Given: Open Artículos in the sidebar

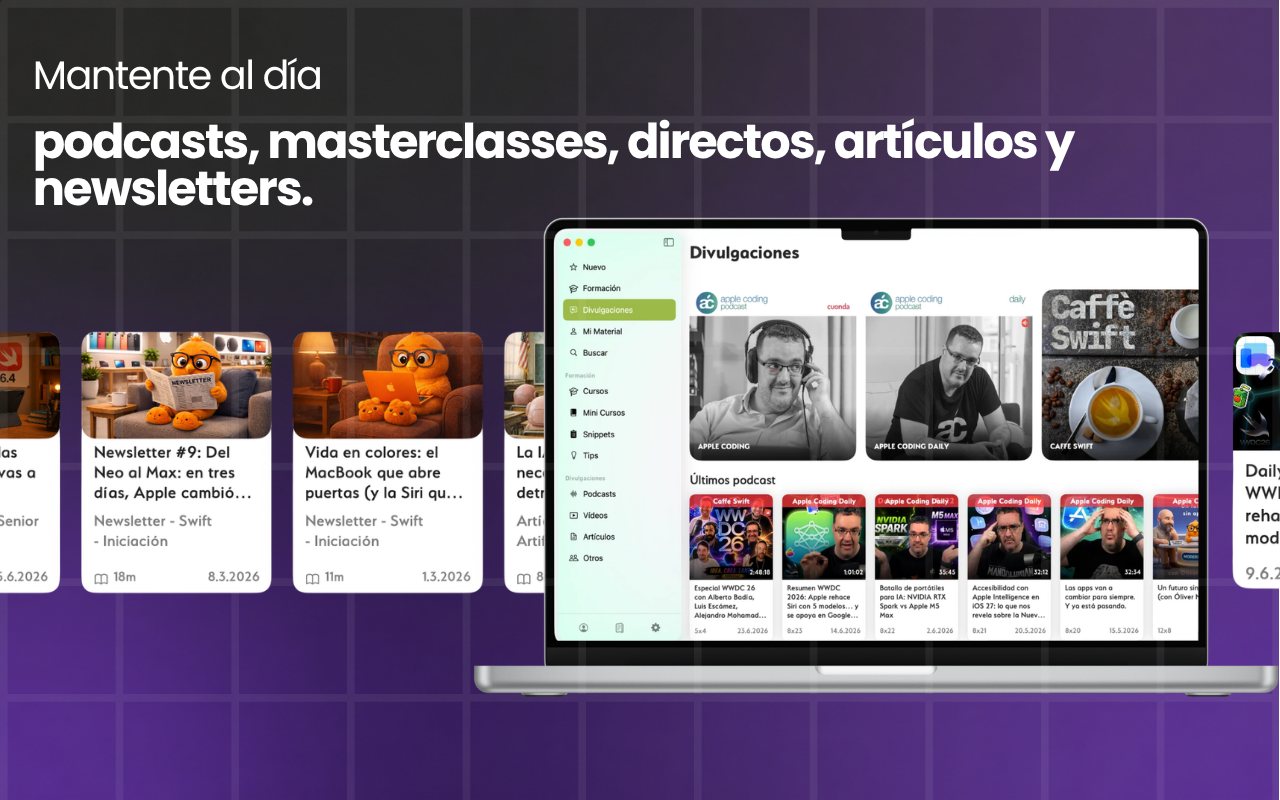Looking at the screenshot, I should tap(619, 537).
